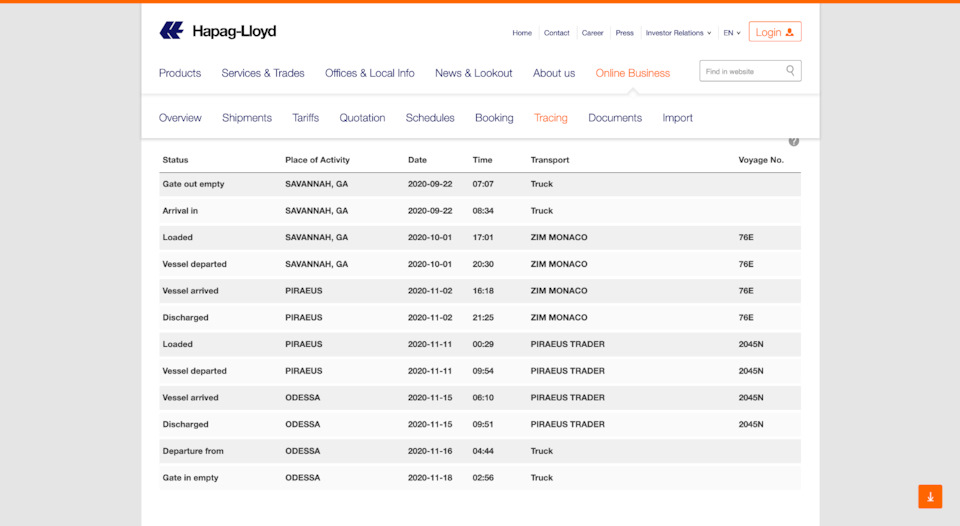The width and height of the screenshot is (960, 526).
Task: Click time 04:44 cell
Action: 482,451
